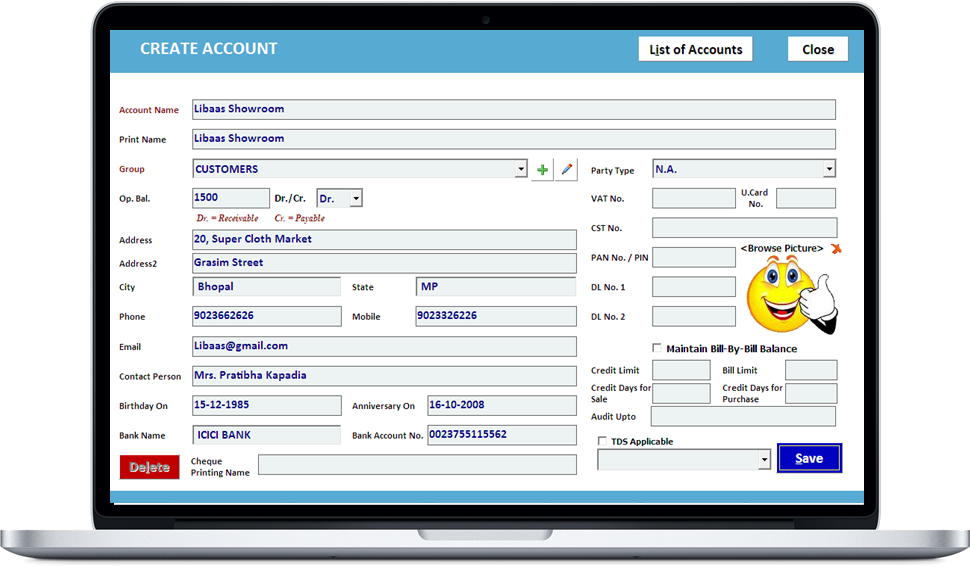The image size is (970, 567).
Task: Expand the Group CUSTOMERS dropdown
Action: (x=521, y=170)
